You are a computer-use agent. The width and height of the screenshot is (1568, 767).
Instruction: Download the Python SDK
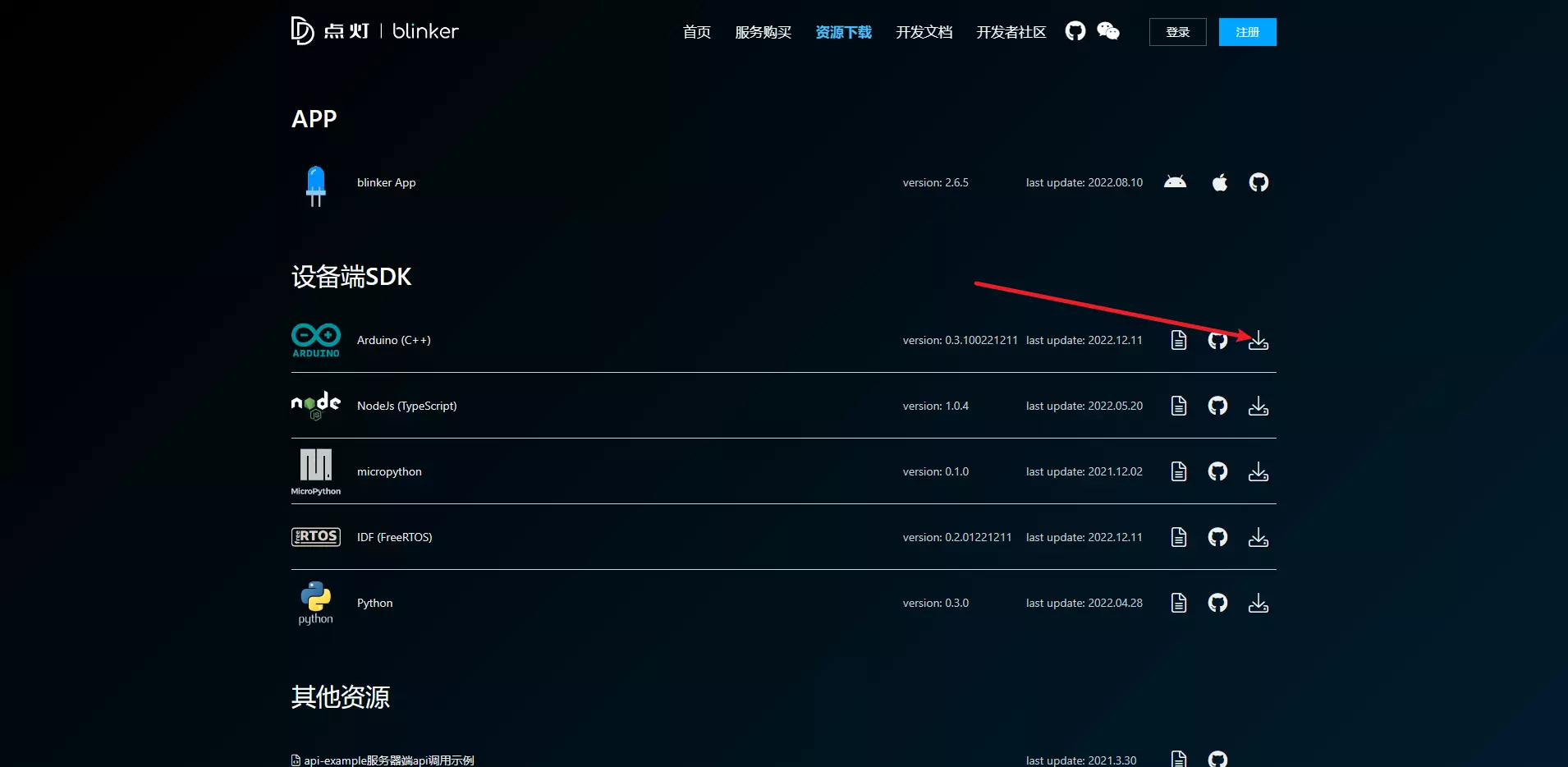1259,603
